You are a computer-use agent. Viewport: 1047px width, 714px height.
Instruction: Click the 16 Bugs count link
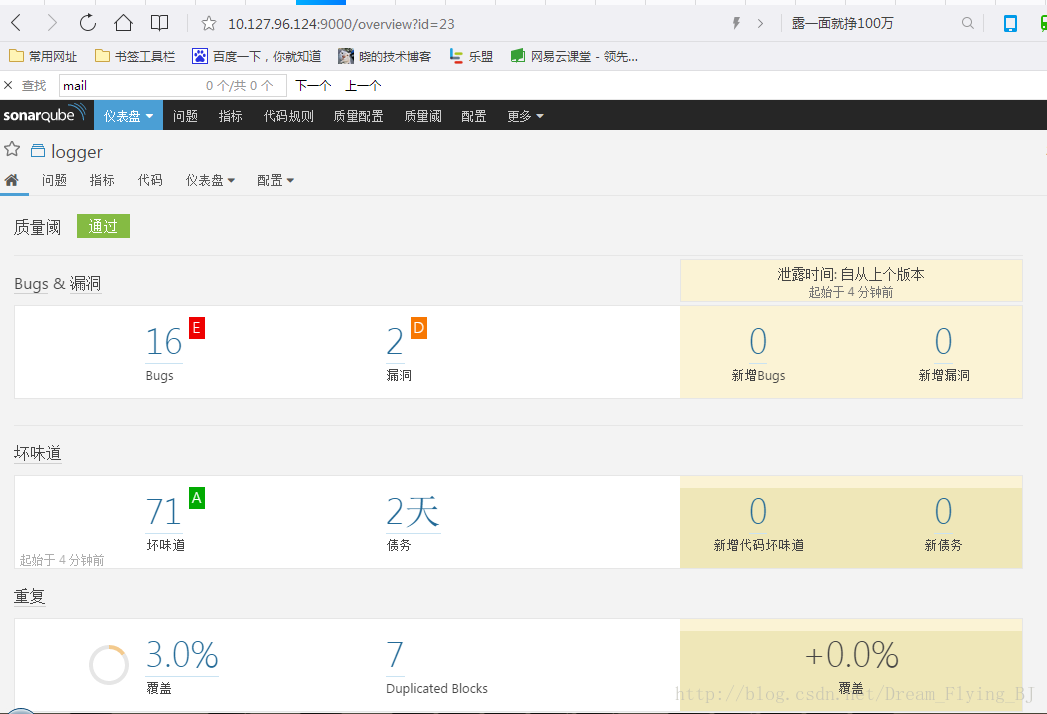163,341
